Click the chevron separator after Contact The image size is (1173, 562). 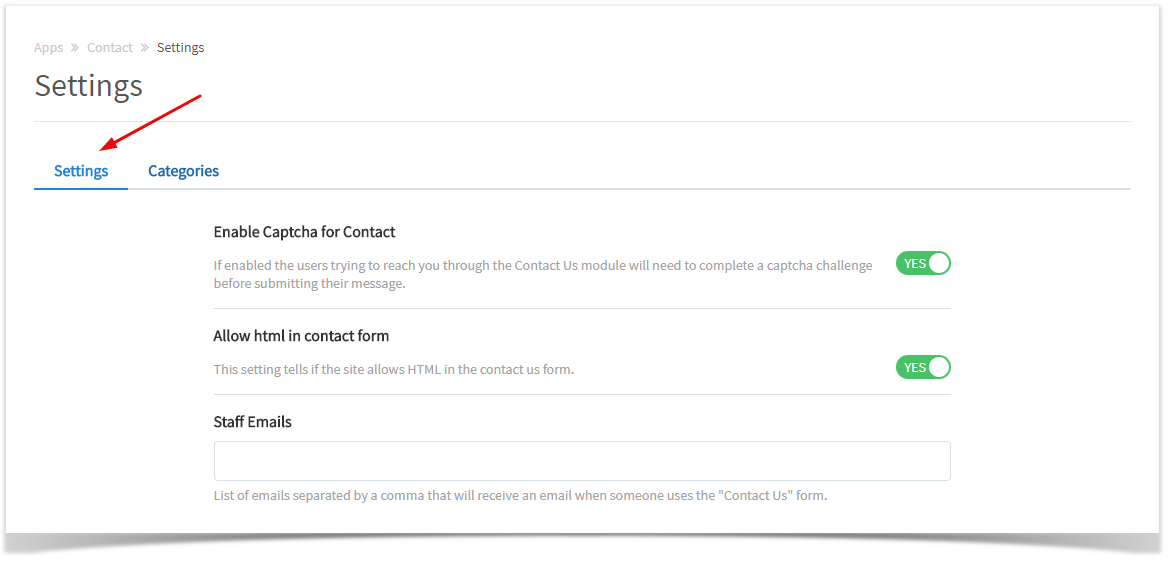pos(145,48)
